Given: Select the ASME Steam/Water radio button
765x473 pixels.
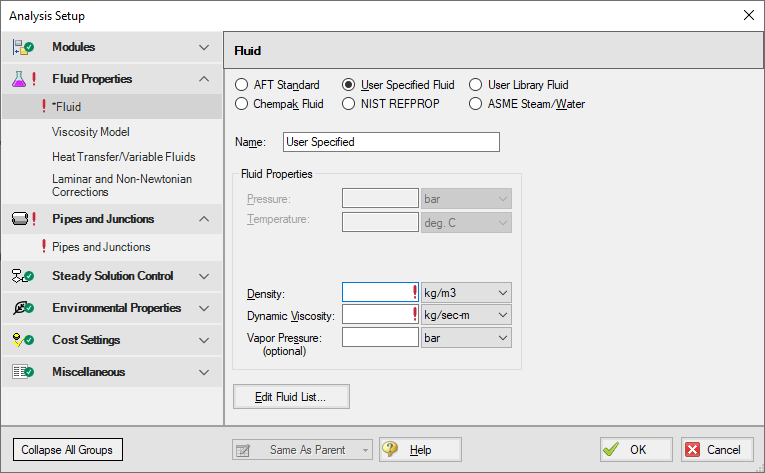Looking at the screenshot, I should [x=476, y=103].
